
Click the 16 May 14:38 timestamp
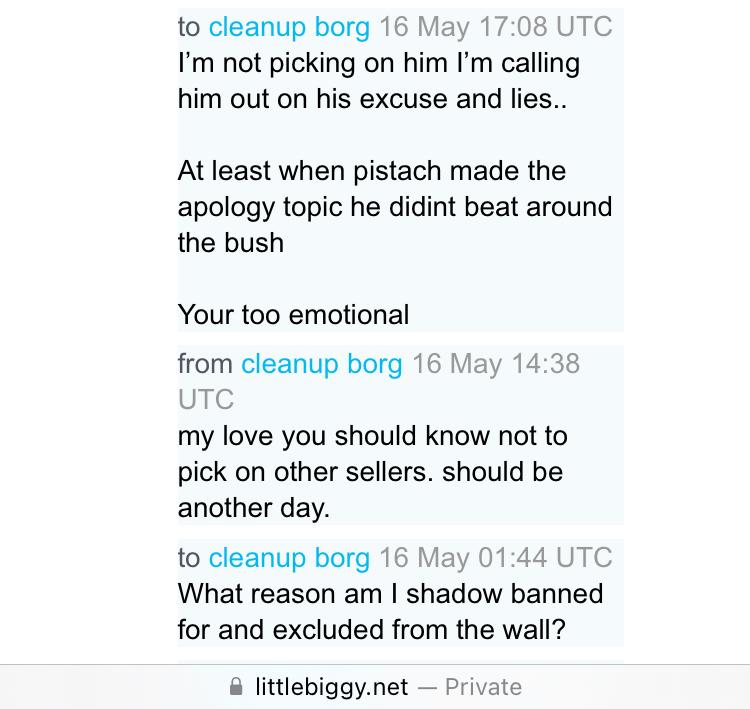(x=495, y=363)
